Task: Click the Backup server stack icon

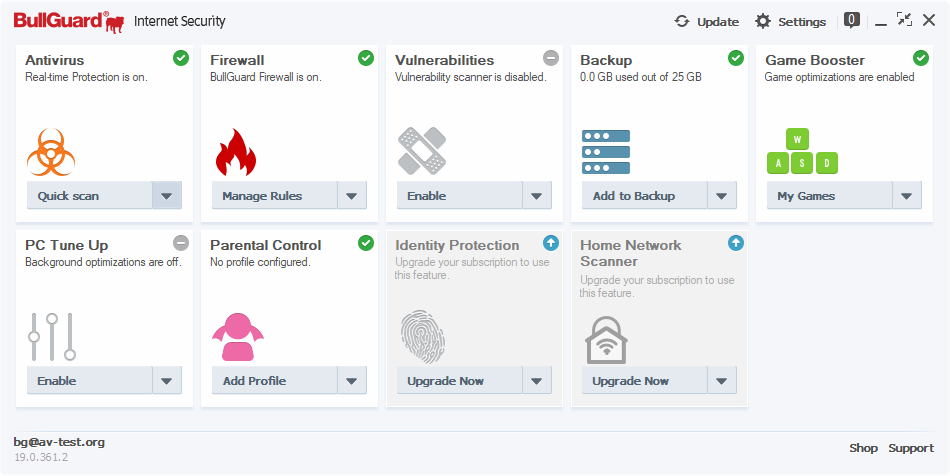Action: click(606, 151)
